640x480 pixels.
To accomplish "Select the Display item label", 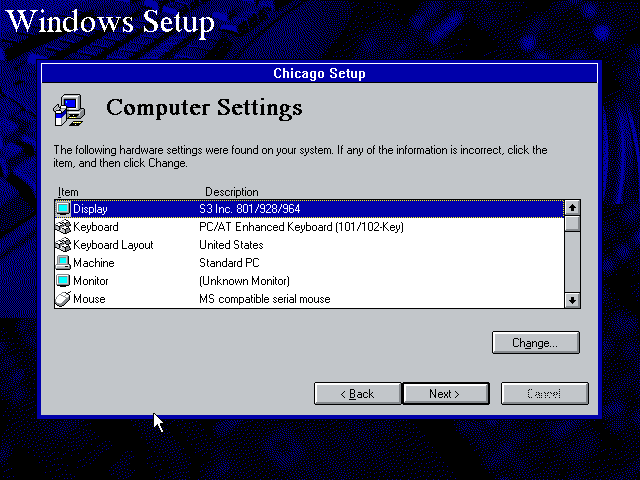I will 90,209.
